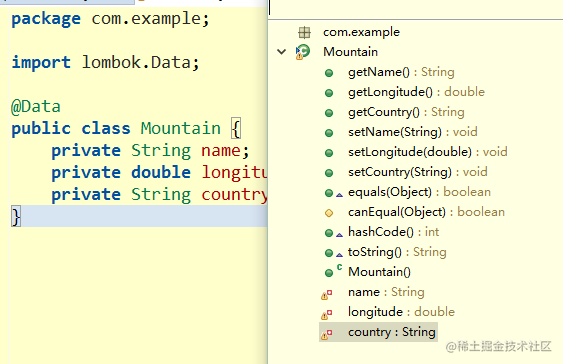The width and height of the screenshot is (563, 364).
Task: Click protected diamond icon beside canEqual
Action: click(329, 213)
